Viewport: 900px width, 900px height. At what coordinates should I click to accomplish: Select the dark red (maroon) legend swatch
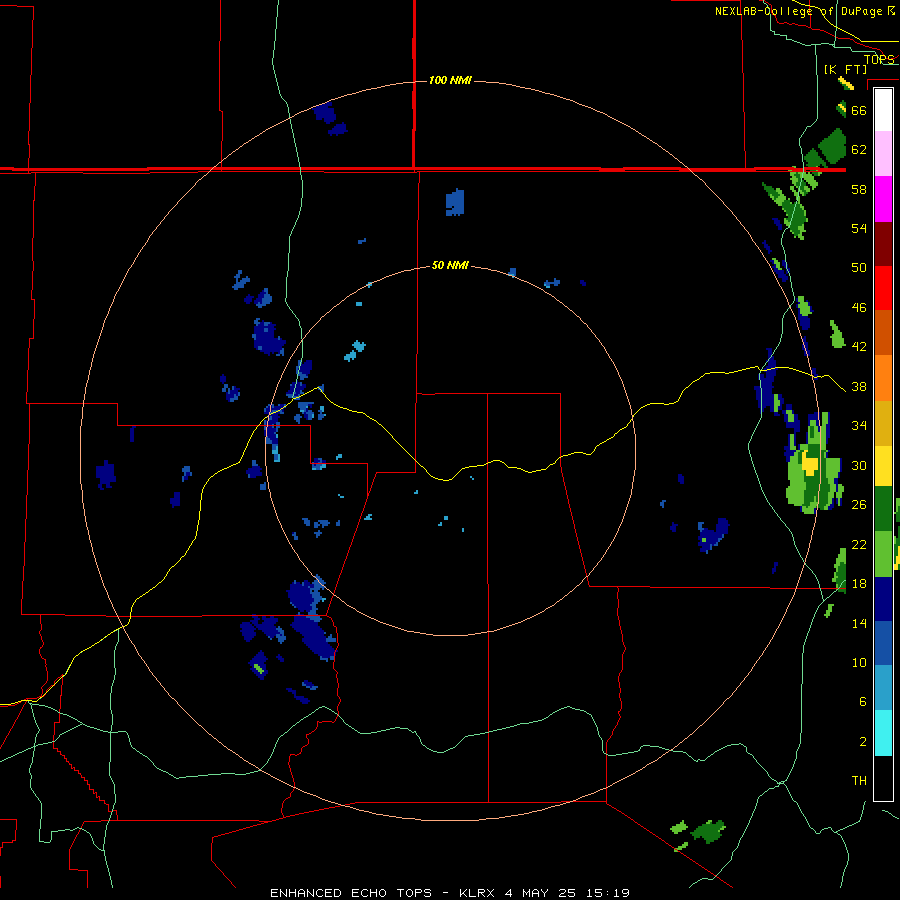tap(883, 244)
